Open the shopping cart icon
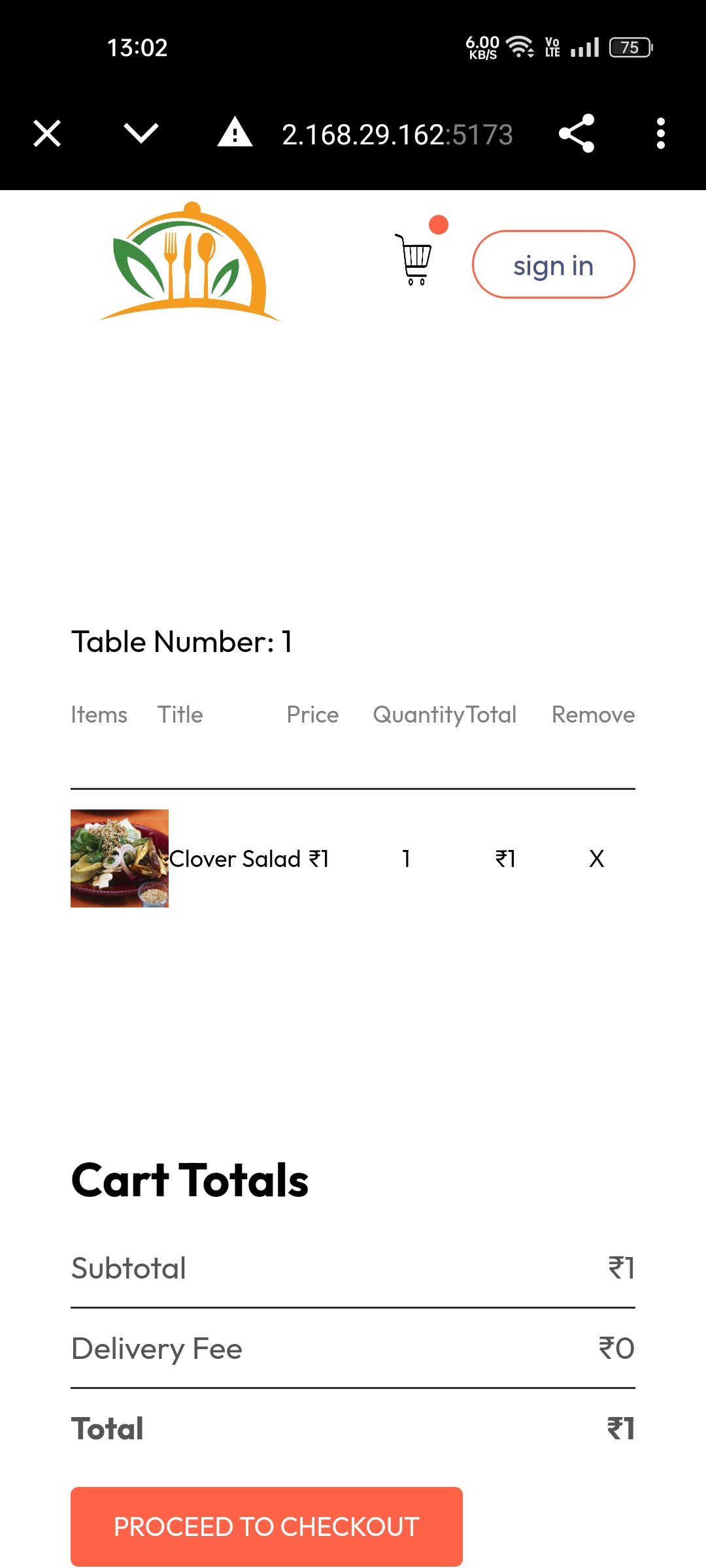 click(414, 259)
